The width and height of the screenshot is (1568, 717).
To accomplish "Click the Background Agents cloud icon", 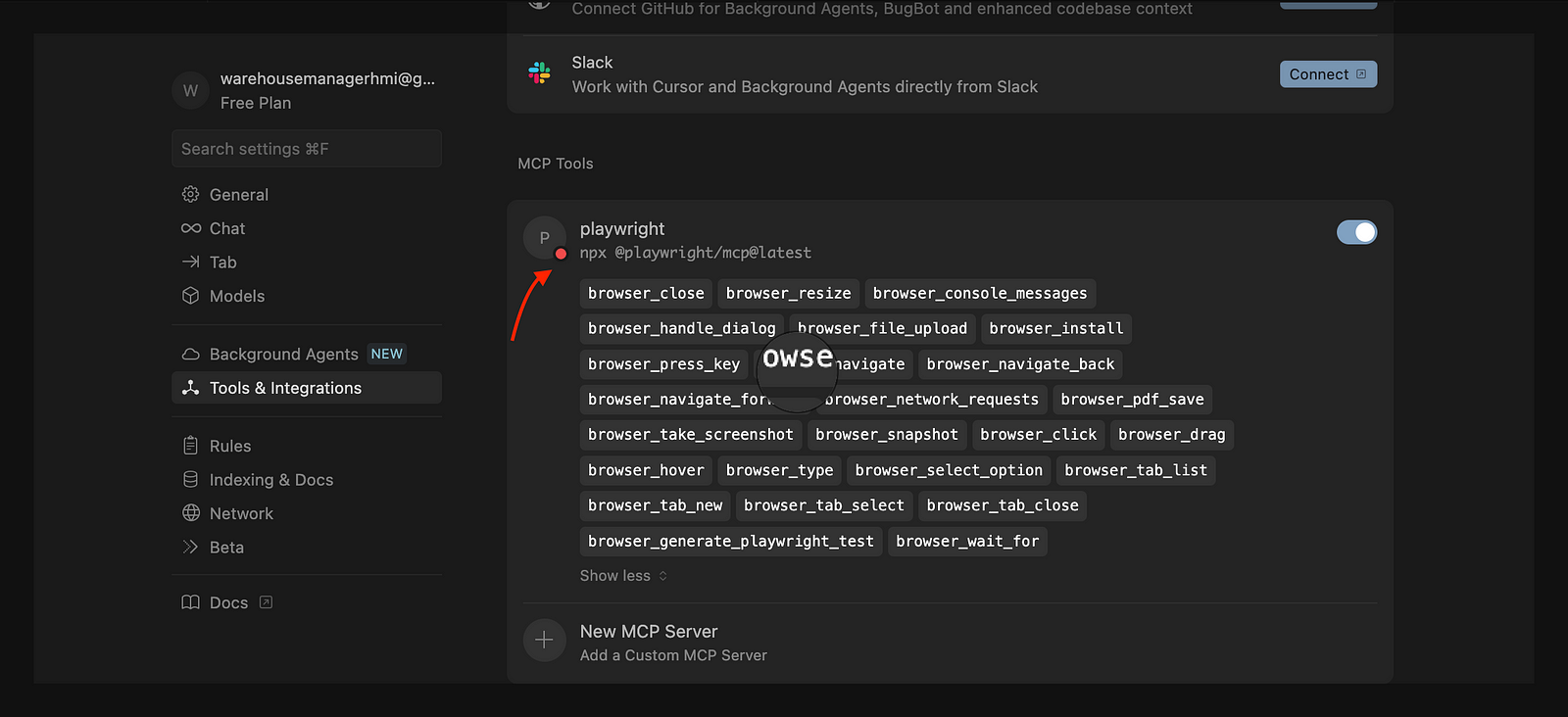I will 190,354.
